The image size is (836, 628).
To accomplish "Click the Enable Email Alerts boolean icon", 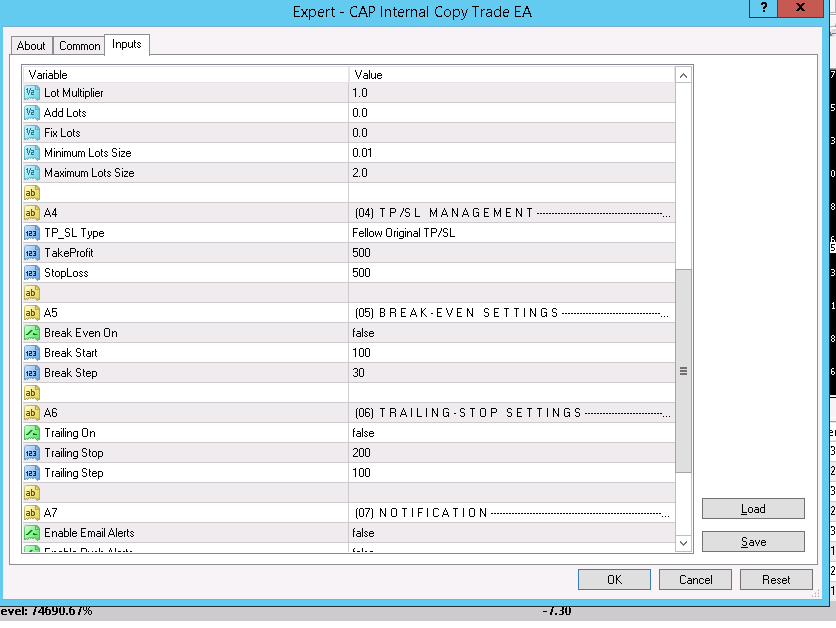I will pos(31,533).
